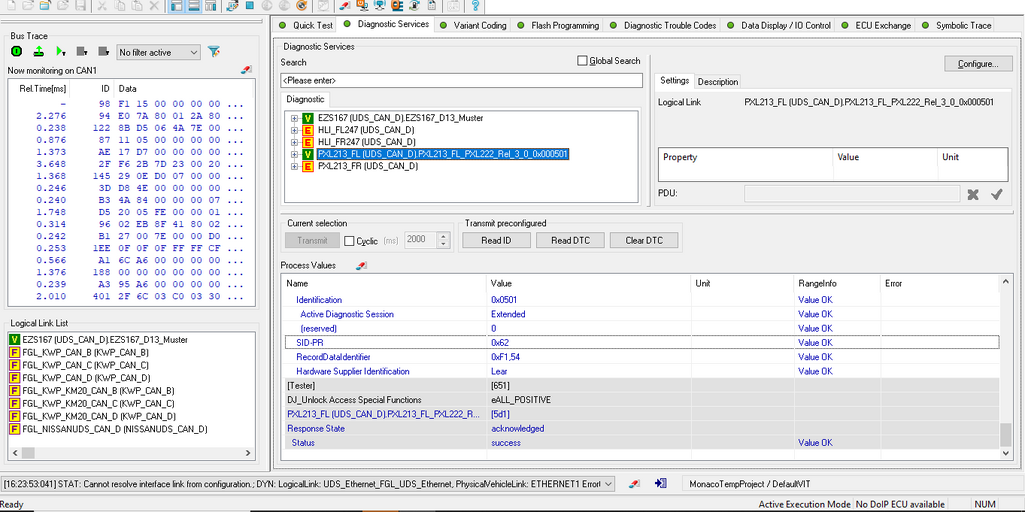Click the Read DTC button
Viewport: 1025px width, 512px height.
pyautogui.click(x=568, y=240)
